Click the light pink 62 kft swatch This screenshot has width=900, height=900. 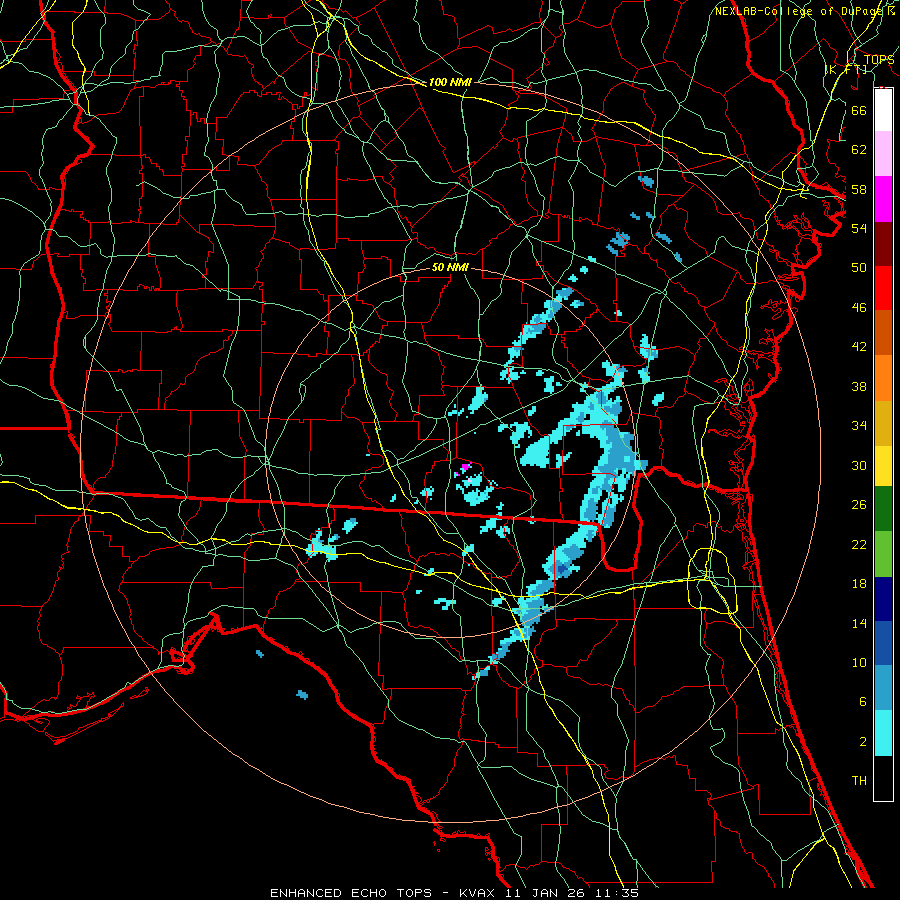coord(883,154)
